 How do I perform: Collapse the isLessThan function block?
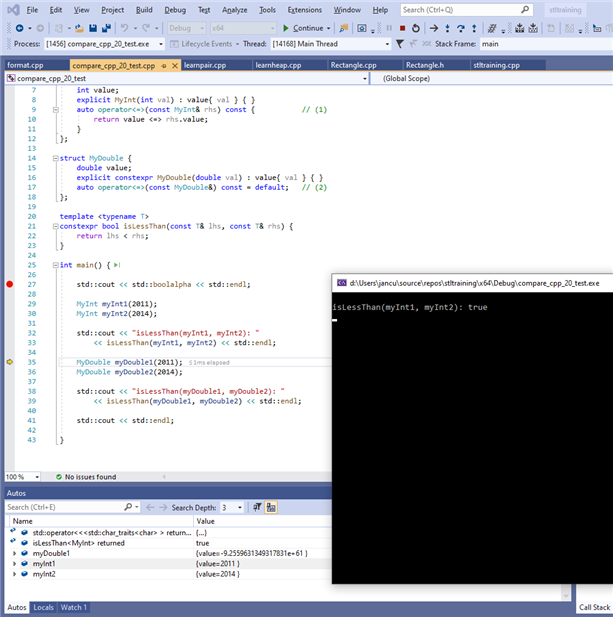53,226
